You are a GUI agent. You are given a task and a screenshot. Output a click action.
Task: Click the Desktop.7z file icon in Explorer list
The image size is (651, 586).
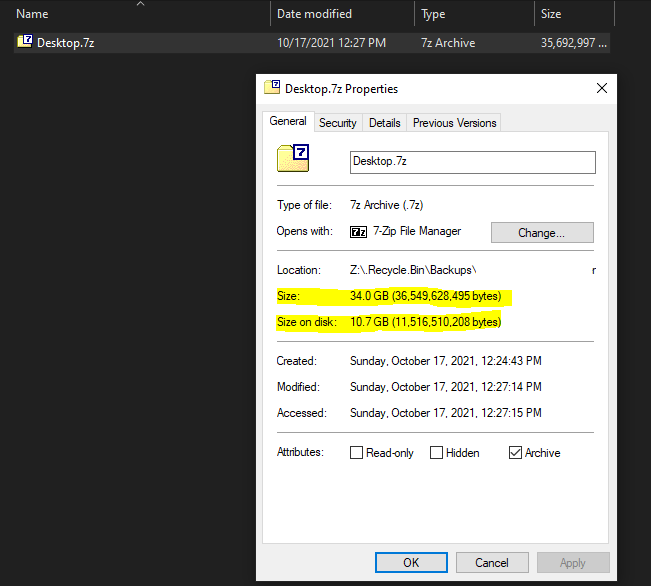(25, 42)
